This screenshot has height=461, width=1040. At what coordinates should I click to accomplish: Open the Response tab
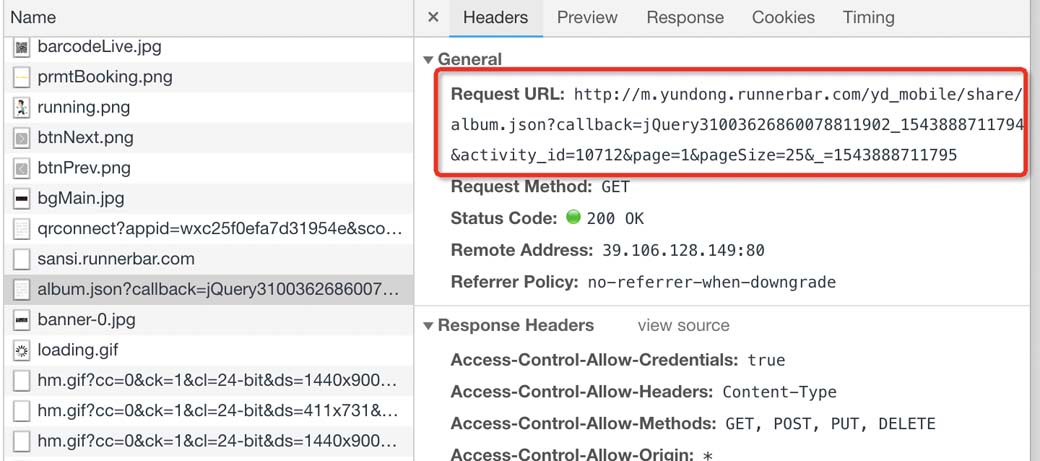click(685, 17)
